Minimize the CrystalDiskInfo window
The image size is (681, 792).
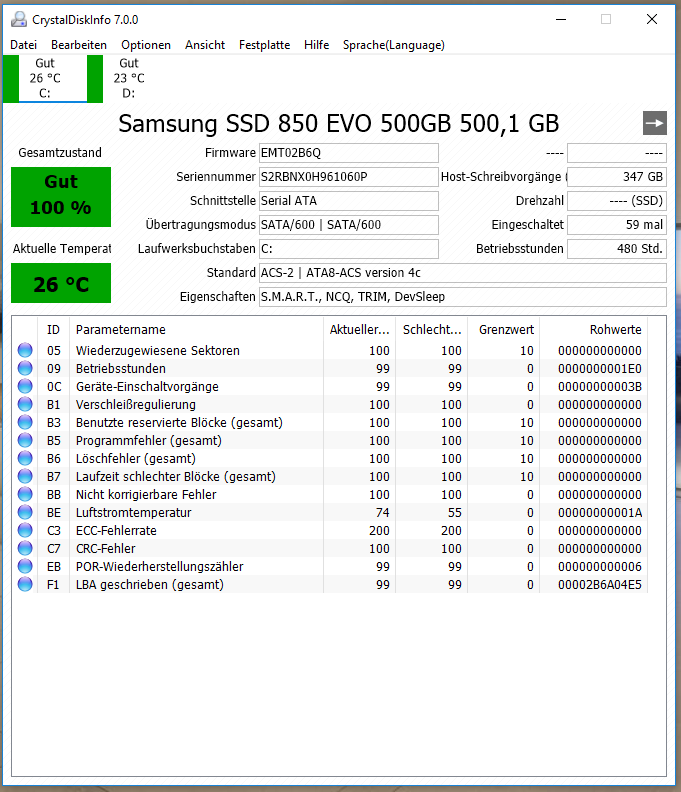561,20
